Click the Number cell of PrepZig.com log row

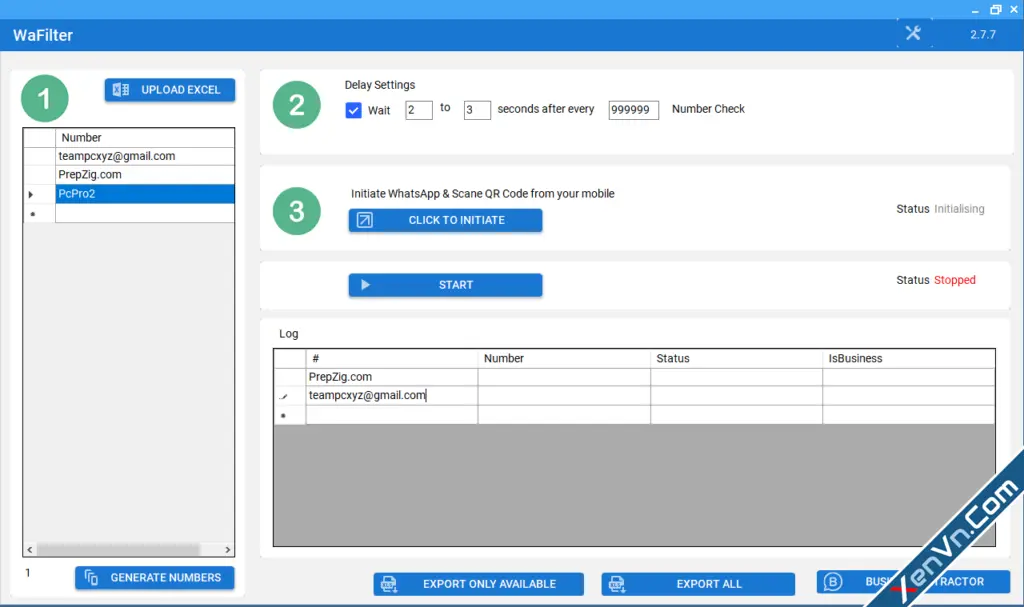click(564, 377)
